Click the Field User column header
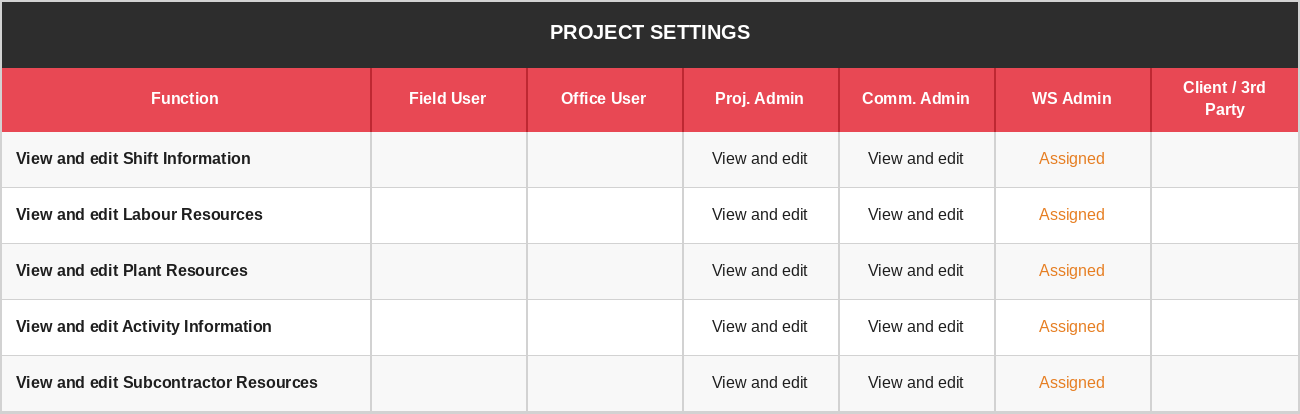Image resolution: width=1300 pixels, height=414 pixels. (x=447, y=99)
